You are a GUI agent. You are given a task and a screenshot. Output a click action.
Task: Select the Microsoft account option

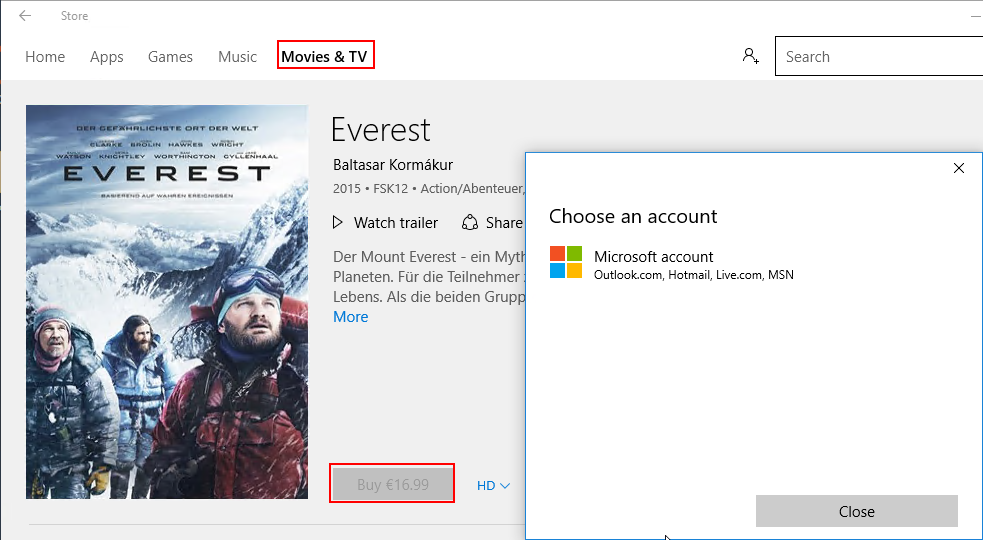tap(671, 264)
